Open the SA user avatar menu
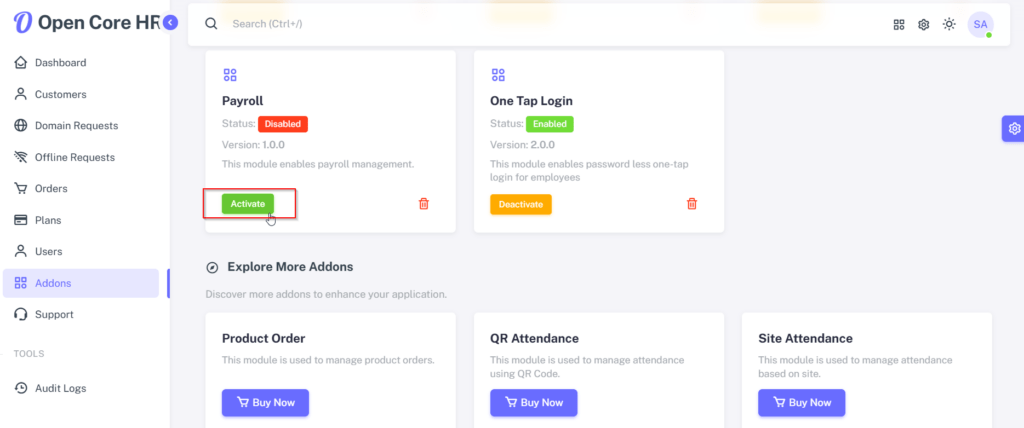Screen dimensions: 1024x428 pos(980,24)
